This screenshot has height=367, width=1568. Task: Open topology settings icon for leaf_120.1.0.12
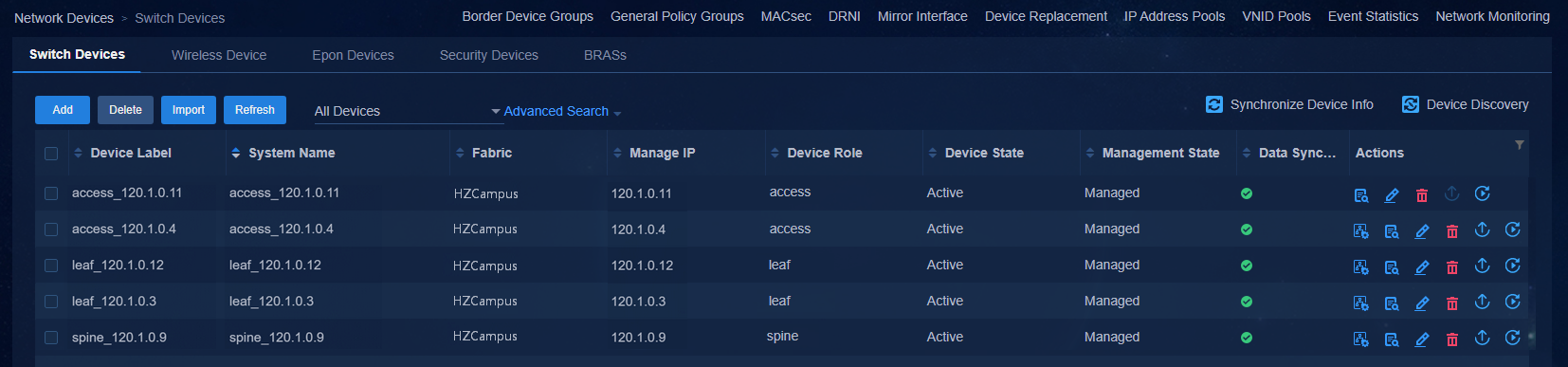(1361, 267)
